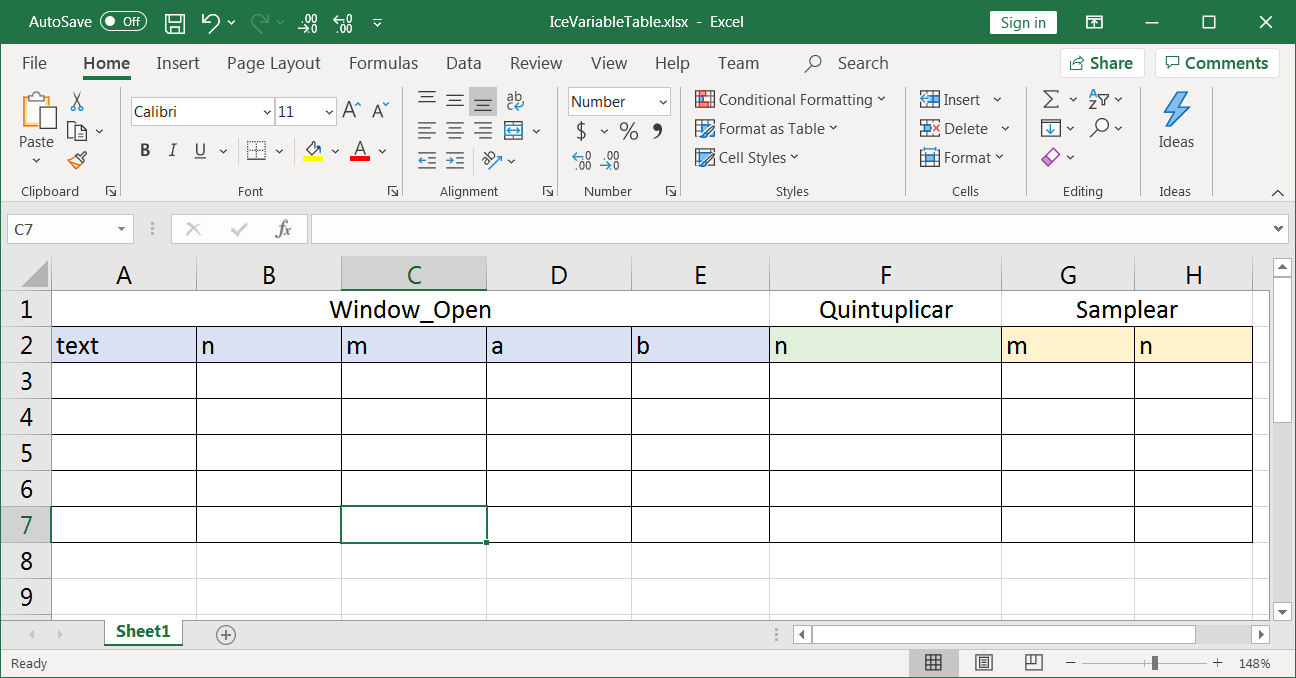The width and height of the screenshot is (1296, 678).
Task: Expand Conditional Formatting menu
Action: 790,99
